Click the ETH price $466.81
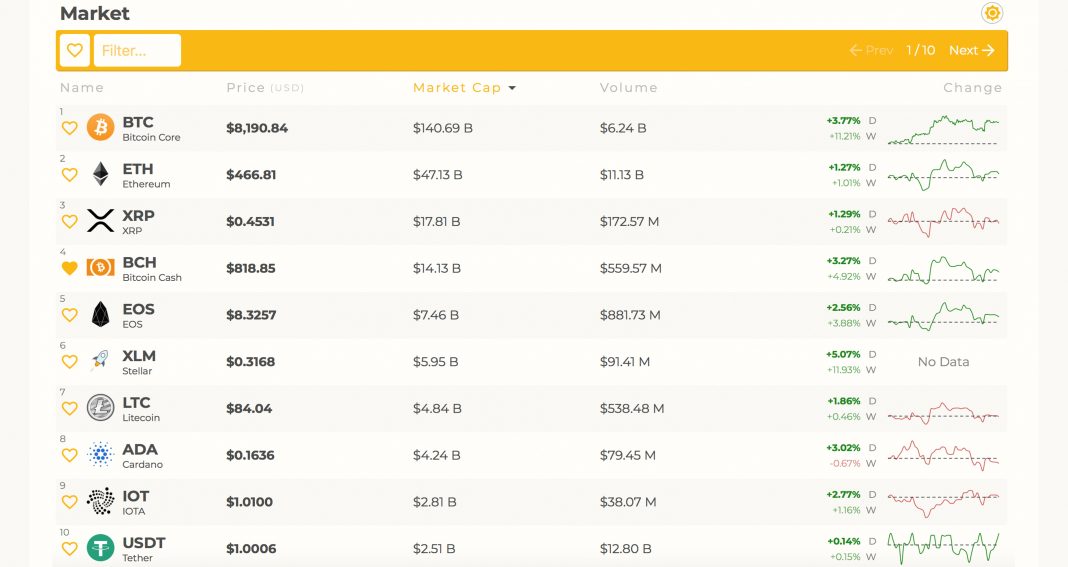Viewport: 1068px width, 567px height. point(251,175)
